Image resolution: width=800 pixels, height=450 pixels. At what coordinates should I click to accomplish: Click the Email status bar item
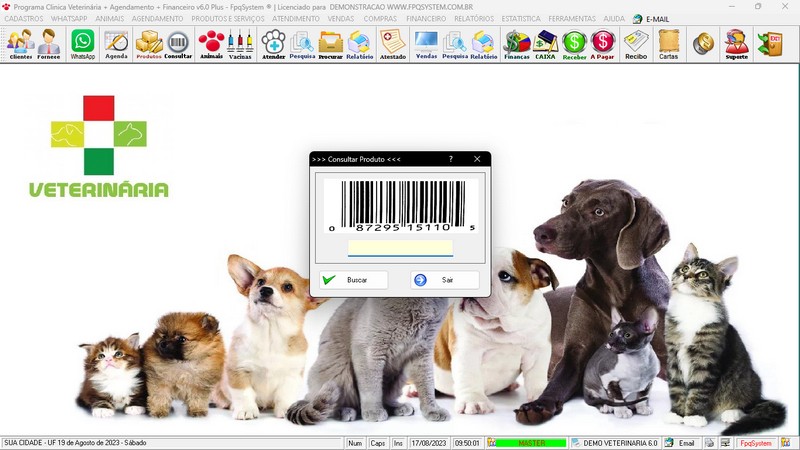680,443
